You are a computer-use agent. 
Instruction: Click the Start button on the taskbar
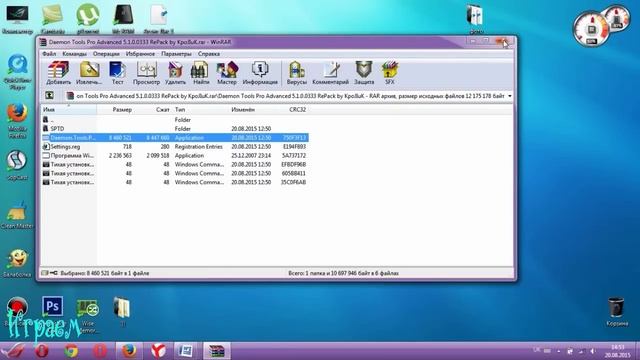(x=12, y=351)
